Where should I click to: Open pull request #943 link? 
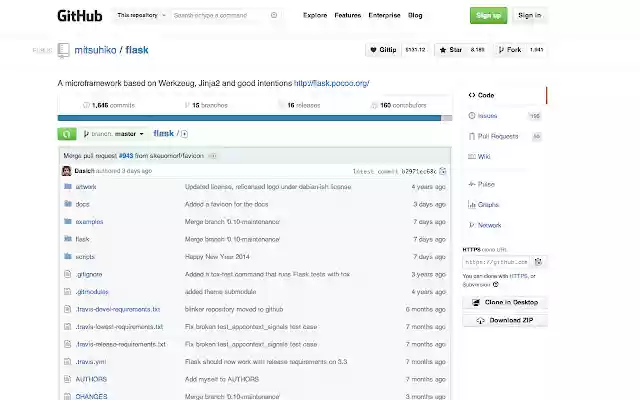(126, 156)
